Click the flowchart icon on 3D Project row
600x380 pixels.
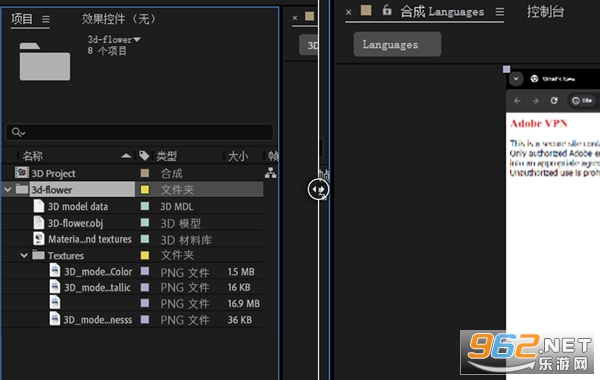pos(271,173)
